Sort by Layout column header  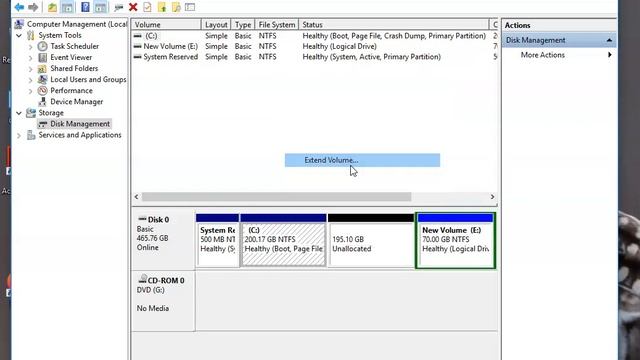tap(216, 24)
